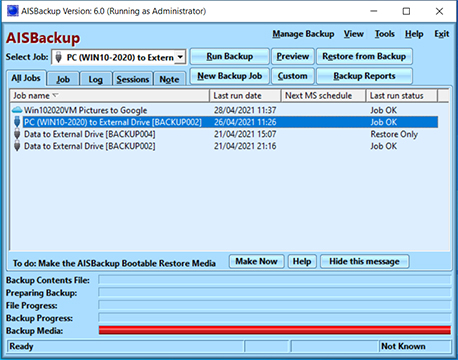Viewport: 458px width, 360px height.
Task: Close the AISBackup window
Action: tap(439, 11)
